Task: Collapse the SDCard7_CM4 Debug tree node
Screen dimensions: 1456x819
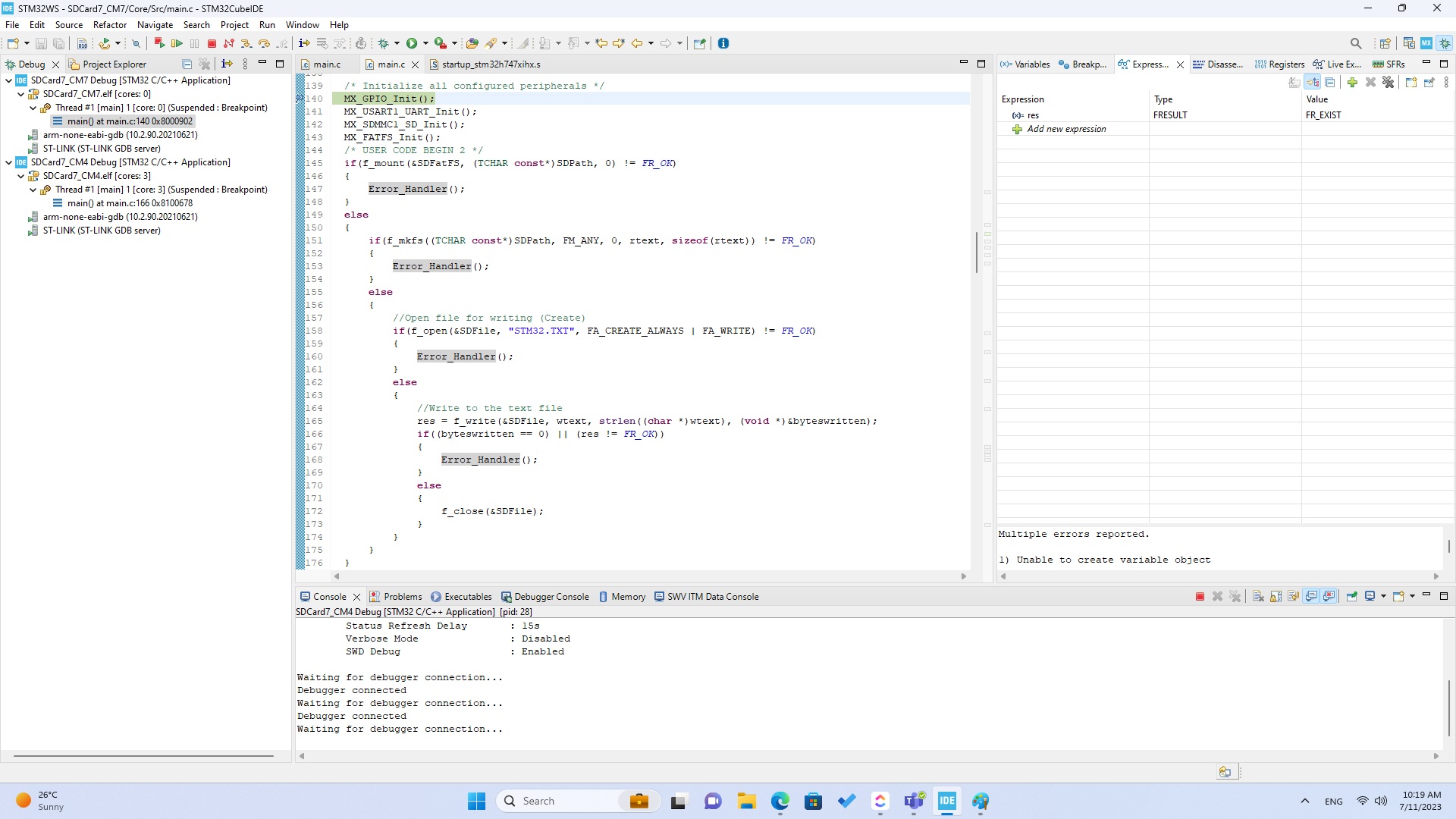Action: pyautogui.click(x=8, y=162)
